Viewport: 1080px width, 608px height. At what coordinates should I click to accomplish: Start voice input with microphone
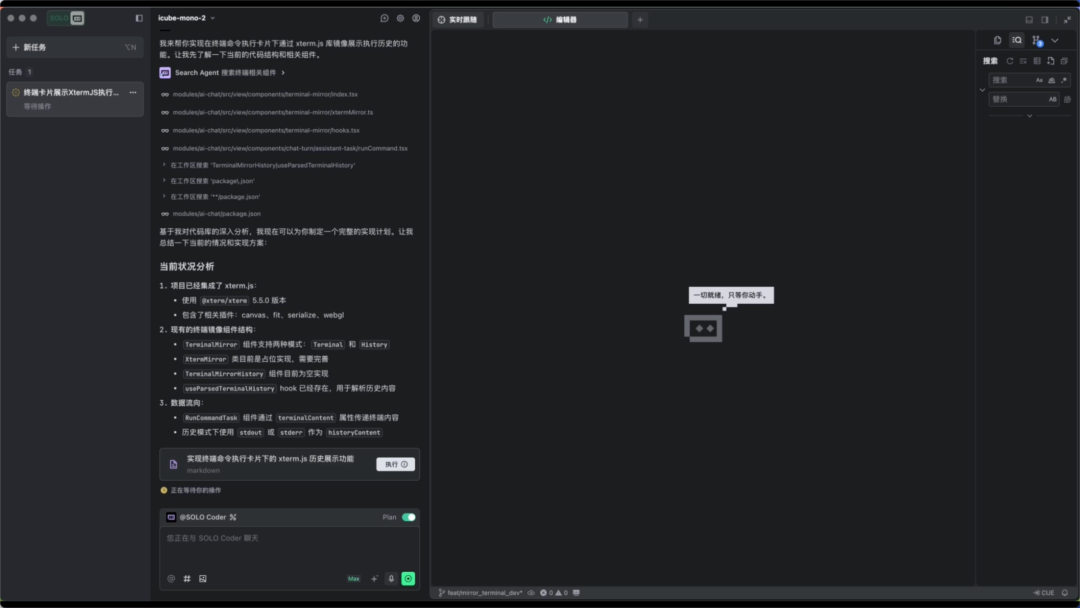[391, 579]
